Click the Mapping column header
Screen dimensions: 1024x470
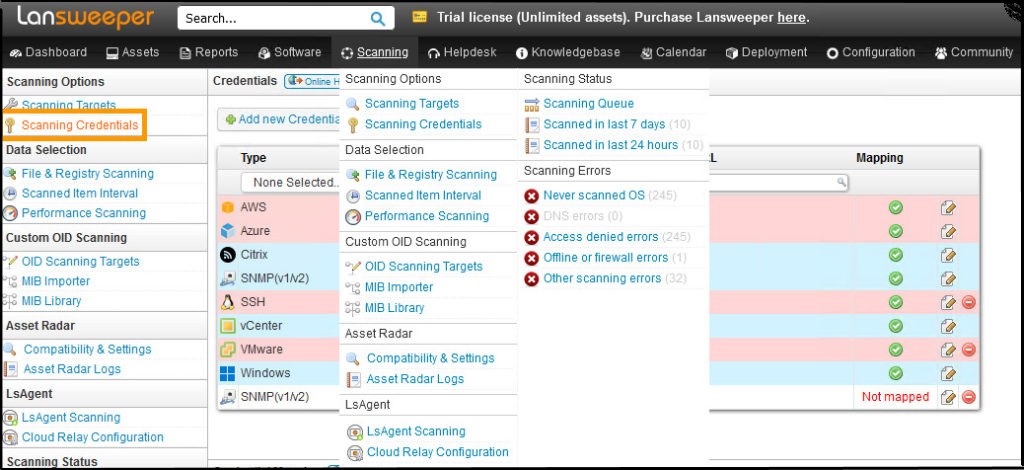click(880, 158)
